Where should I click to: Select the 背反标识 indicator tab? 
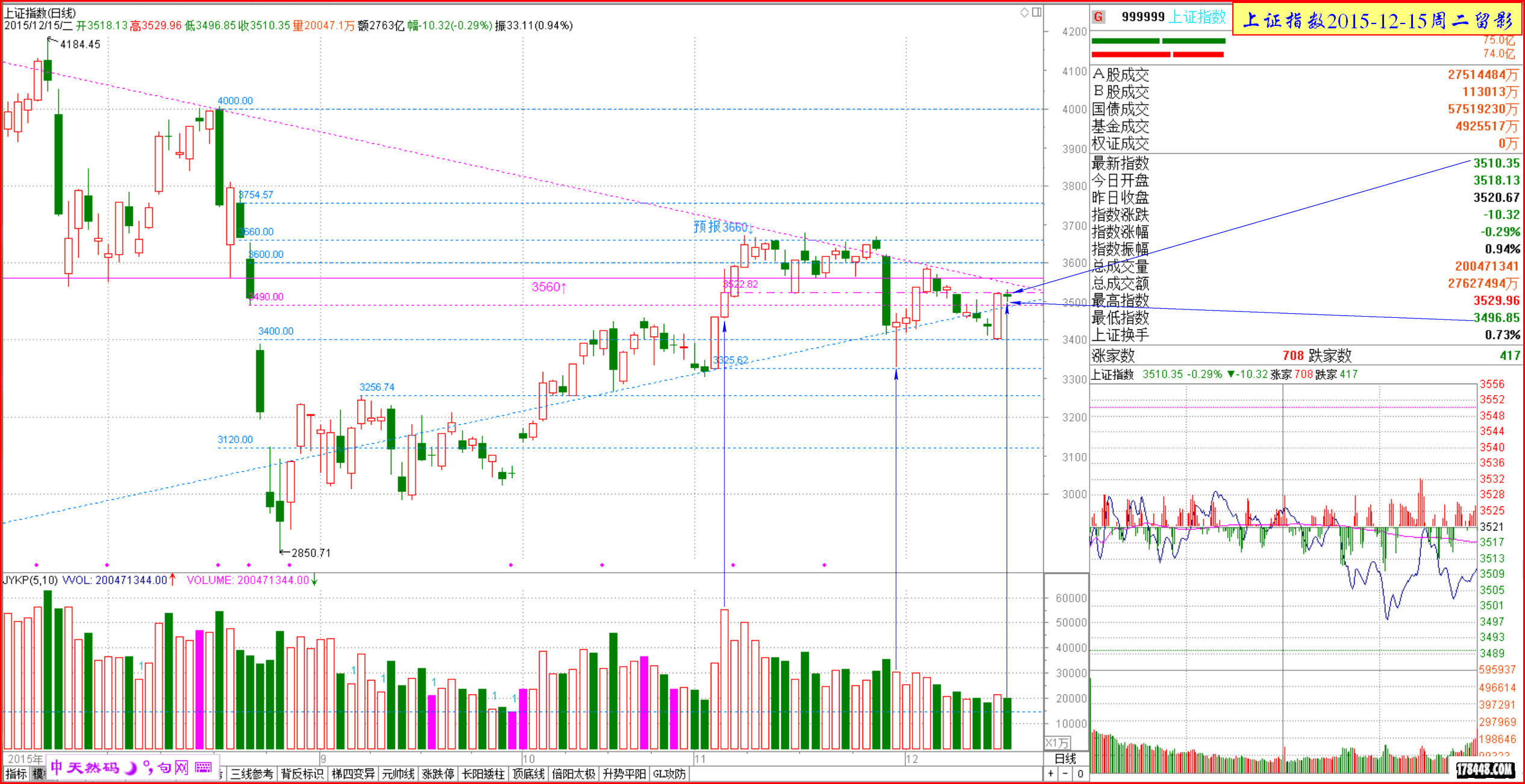tap(302, 774)
